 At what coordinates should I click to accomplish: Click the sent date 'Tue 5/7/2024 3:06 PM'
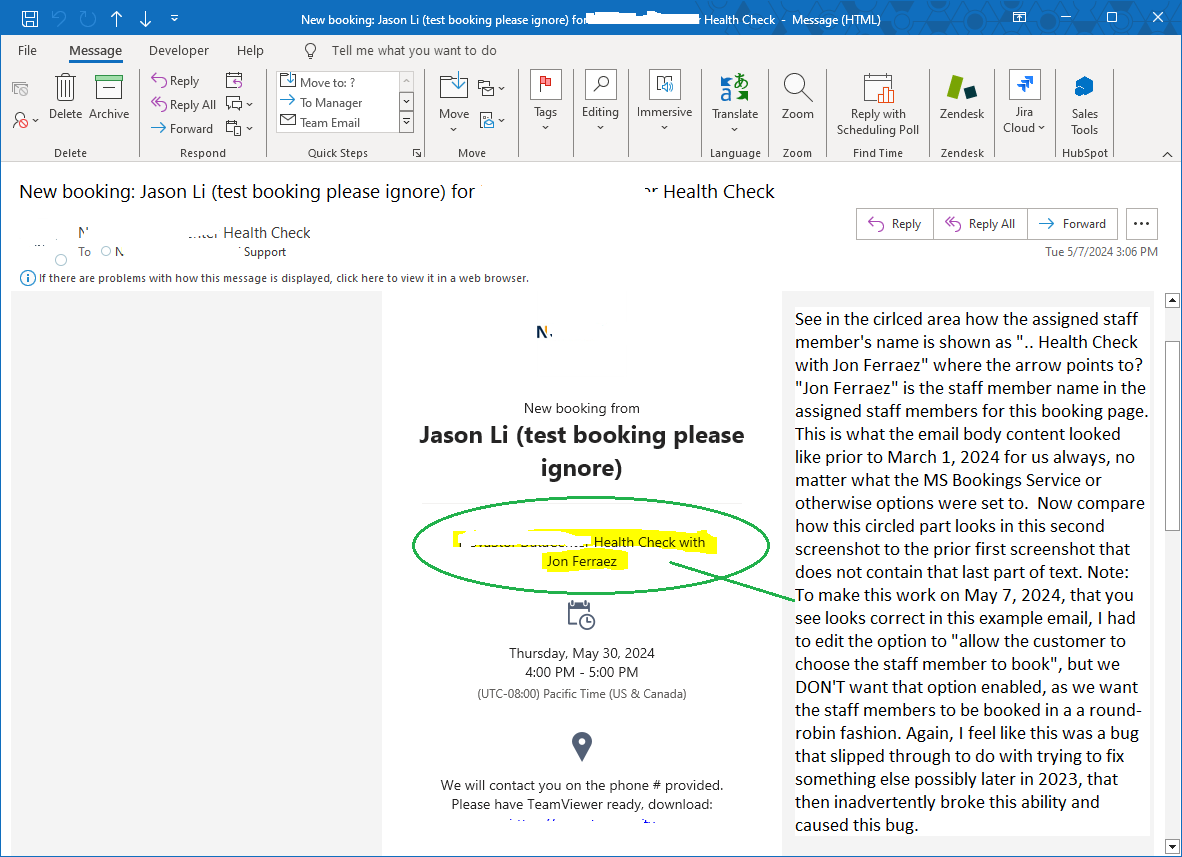coord(1101,252)
